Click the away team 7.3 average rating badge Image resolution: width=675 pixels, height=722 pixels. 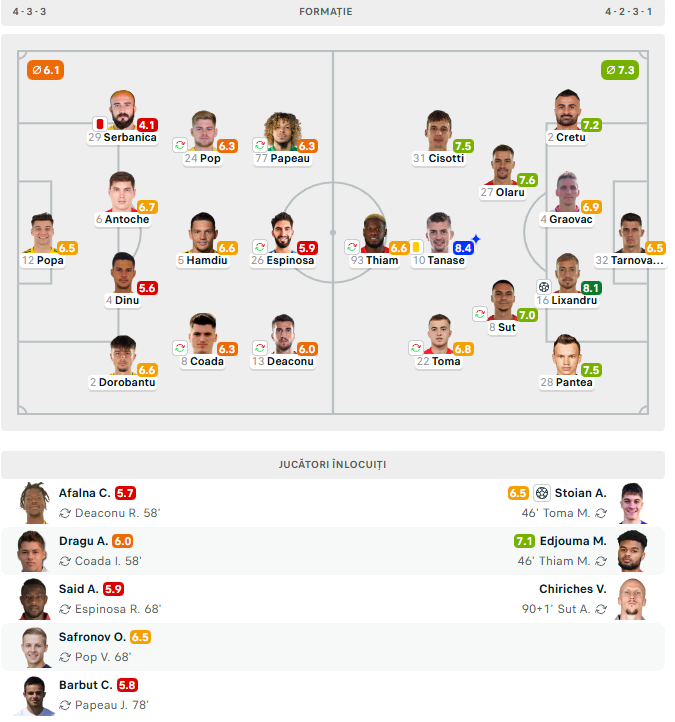click(620, 70)
